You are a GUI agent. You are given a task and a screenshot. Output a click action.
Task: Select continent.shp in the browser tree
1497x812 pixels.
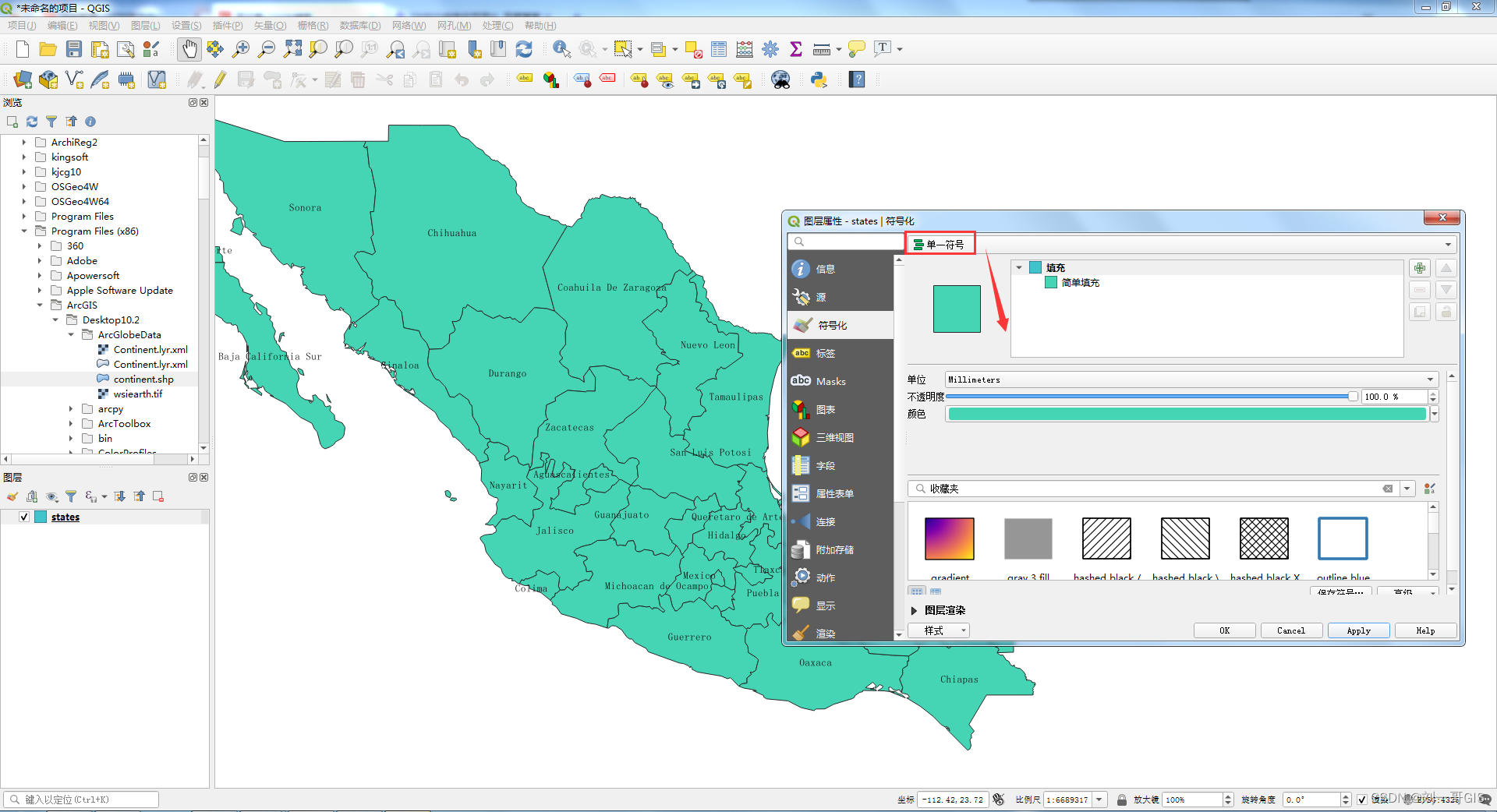point(143,379)
